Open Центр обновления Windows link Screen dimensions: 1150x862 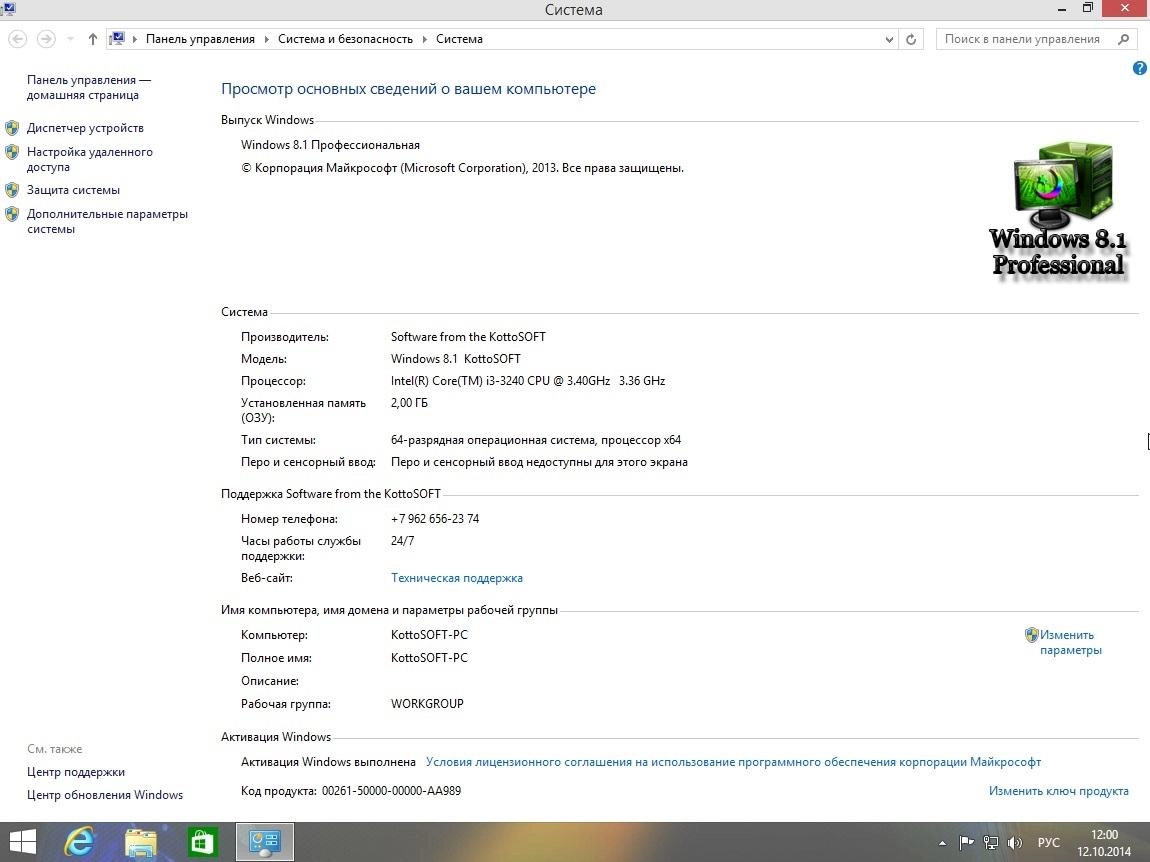pos(105,795)
